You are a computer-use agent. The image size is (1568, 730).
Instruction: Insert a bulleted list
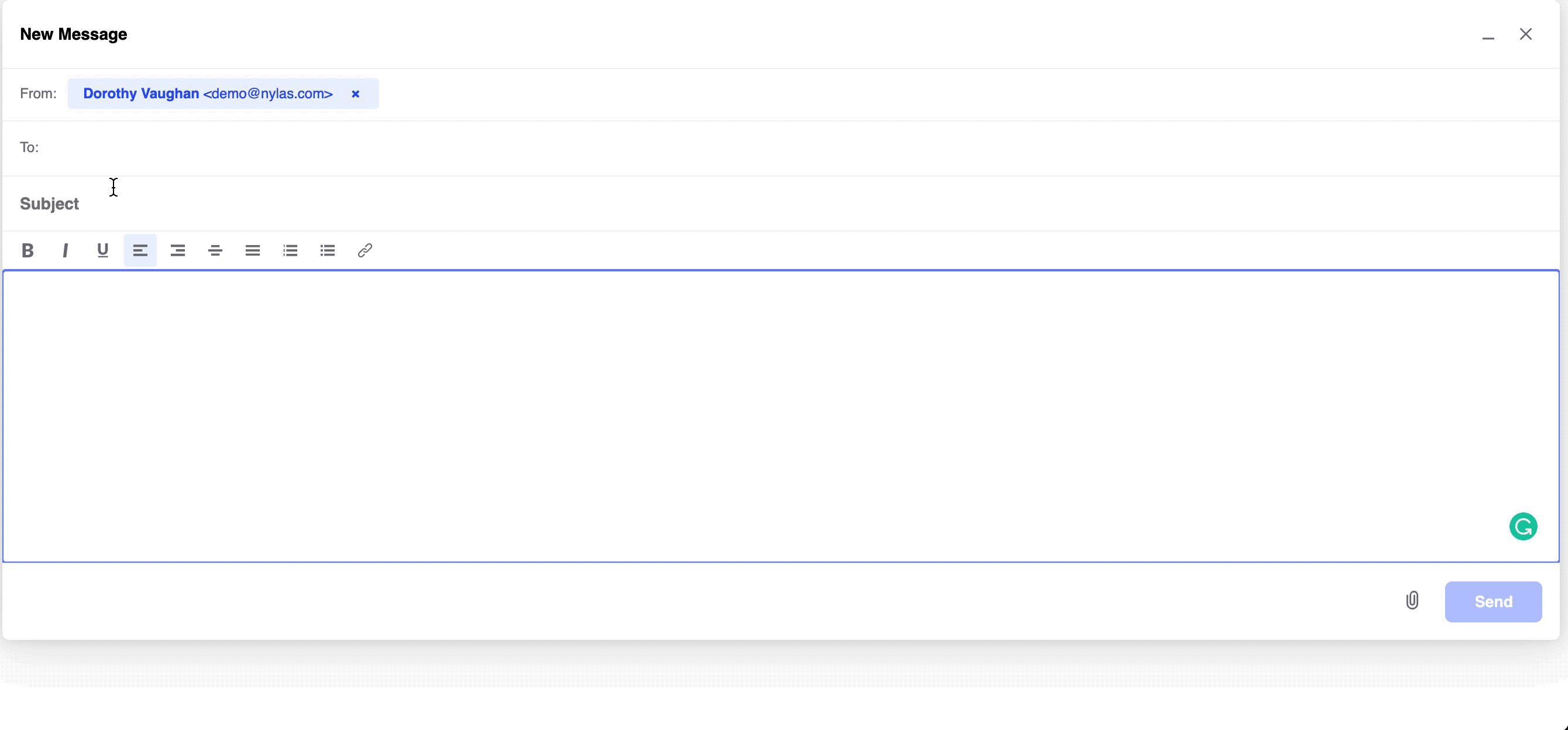click(x=328, y=250)
